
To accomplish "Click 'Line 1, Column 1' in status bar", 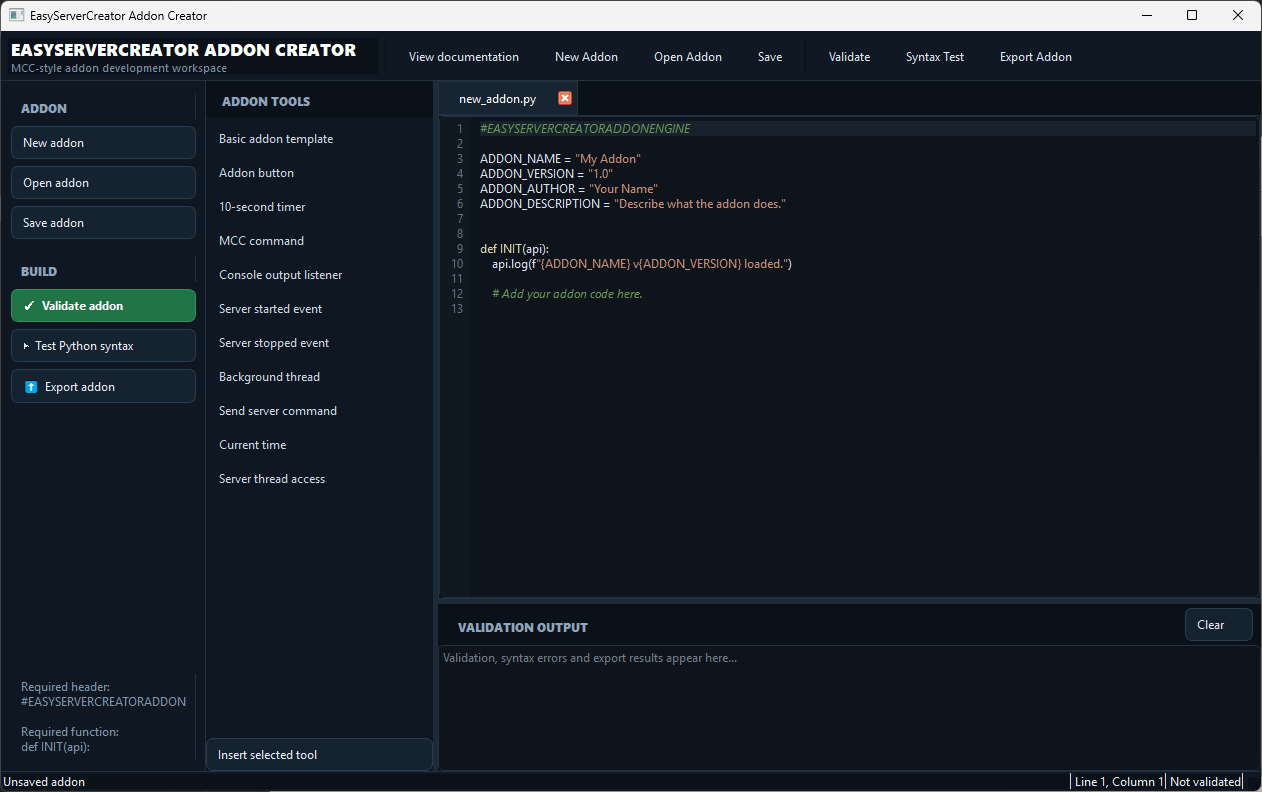I will pyautogui.click(x=1118, y=782).
